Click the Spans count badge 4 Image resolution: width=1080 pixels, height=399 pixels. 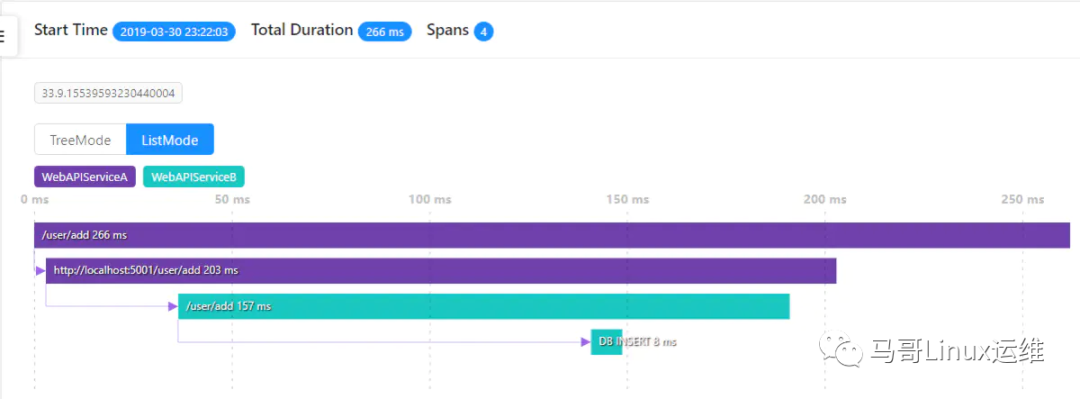tap(484, 32)
